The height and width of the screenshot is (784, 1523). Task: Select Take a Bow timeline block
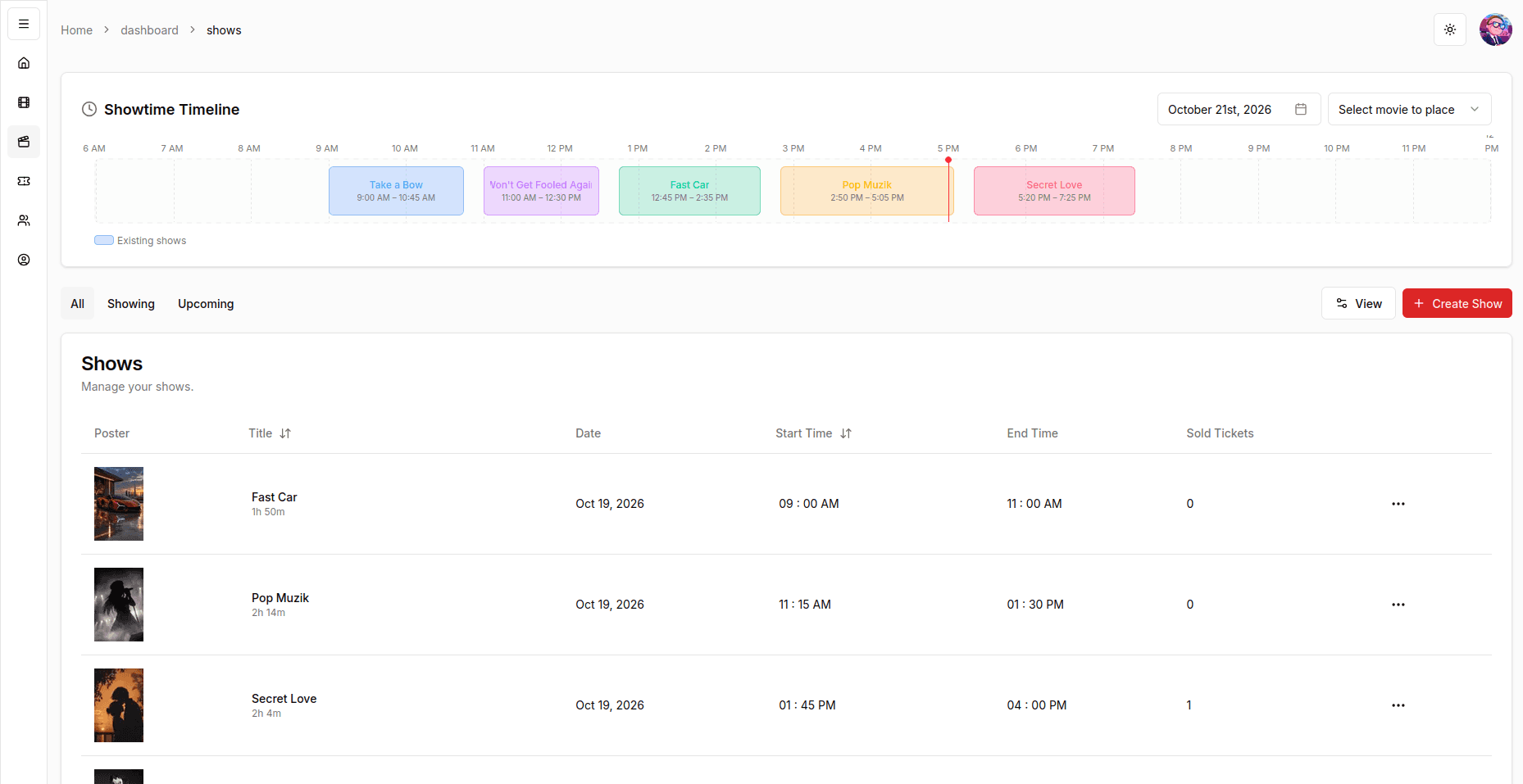[396, 191]
